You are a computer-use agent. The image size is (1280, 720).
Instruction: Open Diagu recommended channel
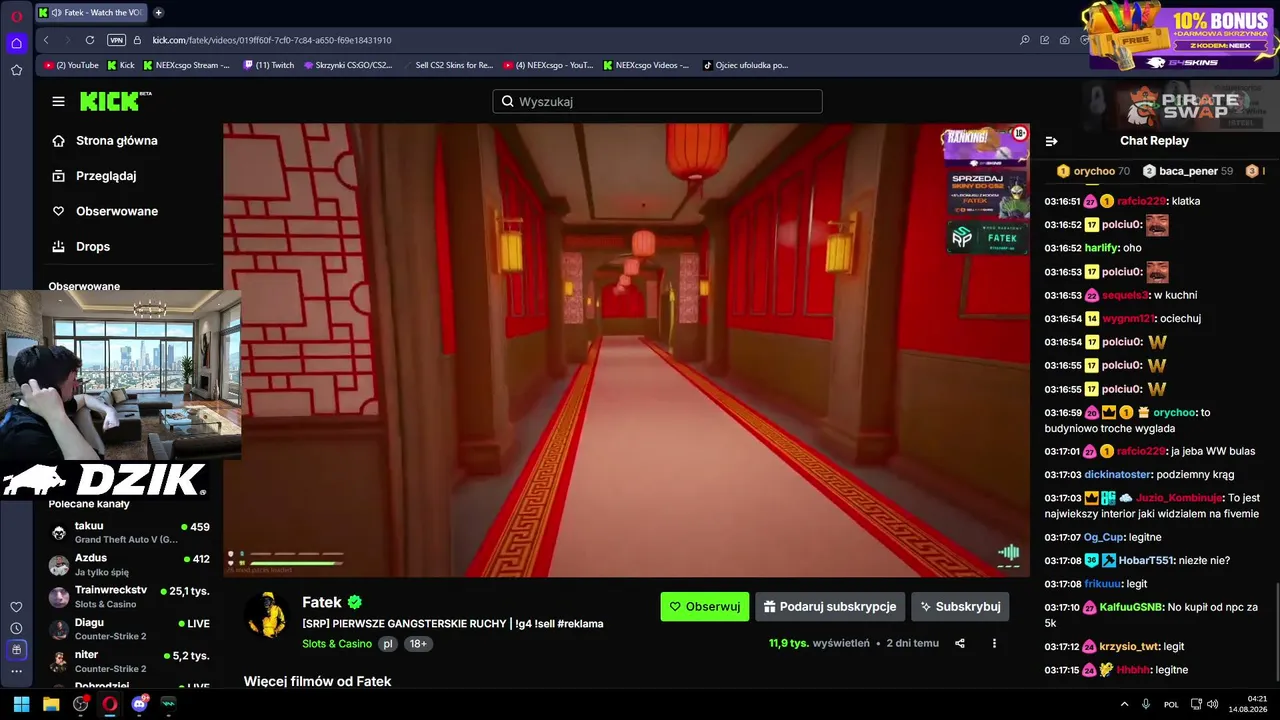(x=130, y=629)
